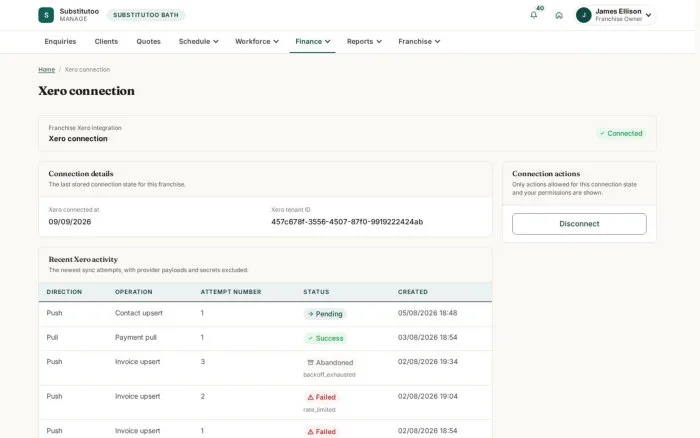Screen dimensions: 700x438
Task: Click the Disconnect button
Action: click(x=579, y=224)
